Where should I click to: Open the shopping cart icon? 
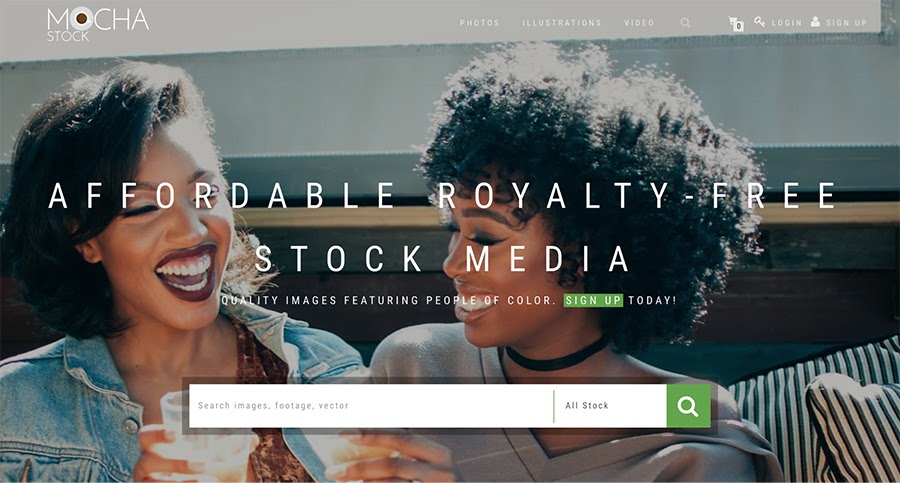coord(734,22)
